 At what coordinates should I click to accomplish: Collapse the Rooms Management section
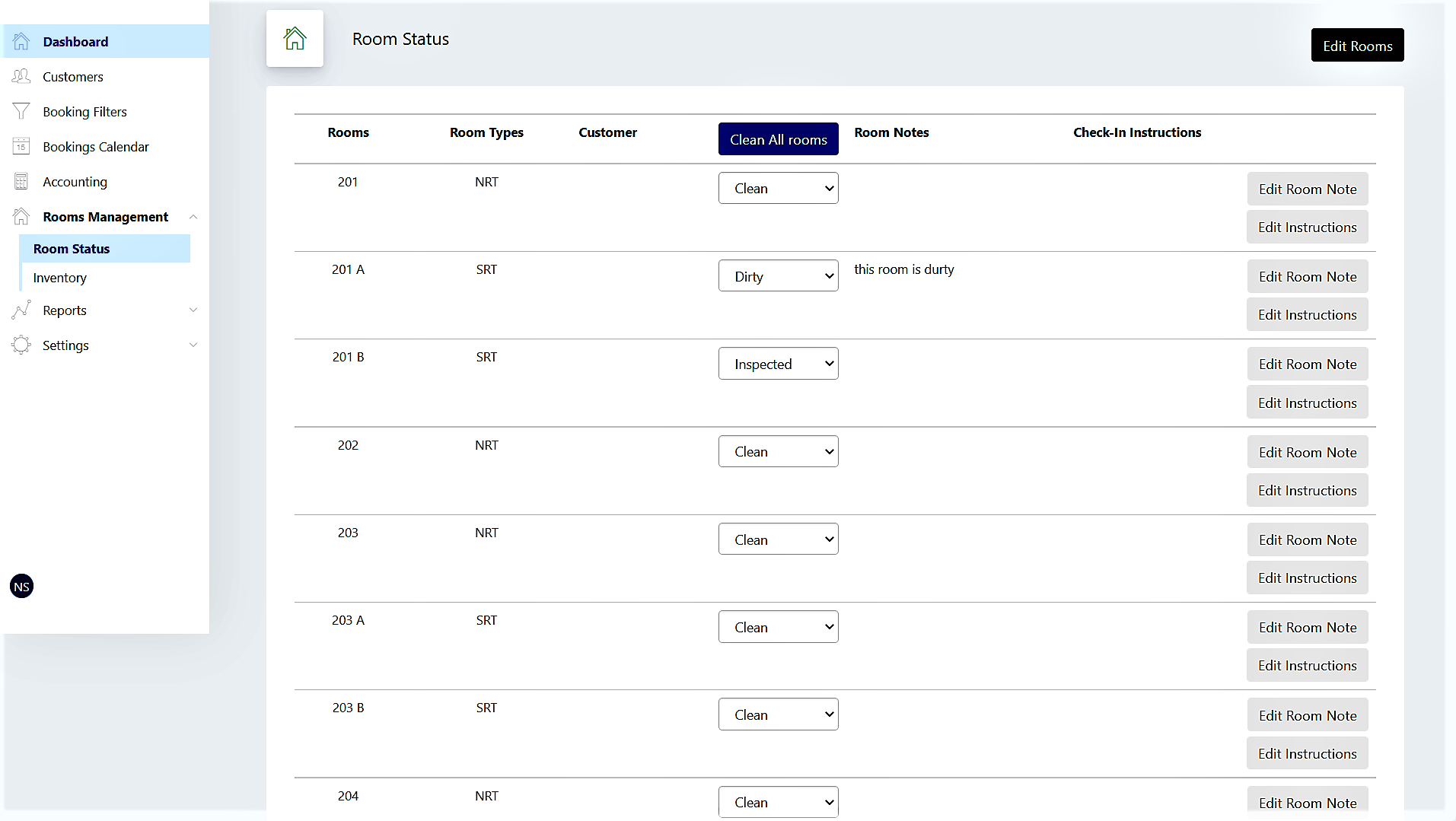[x=193, y=217]
